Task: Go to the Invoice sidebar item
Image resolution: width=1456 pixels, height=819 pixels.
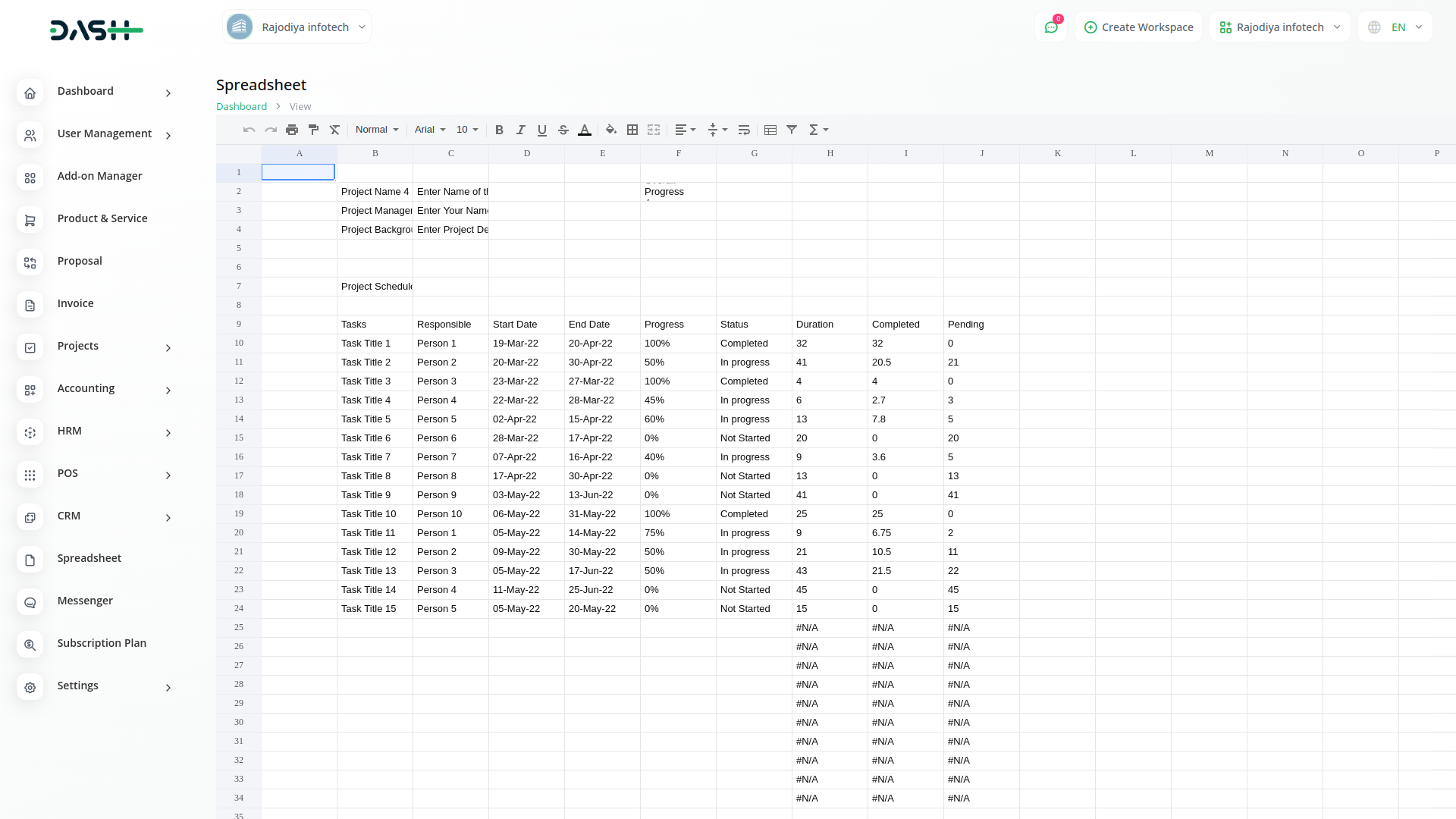Action: tap(75, 303)
